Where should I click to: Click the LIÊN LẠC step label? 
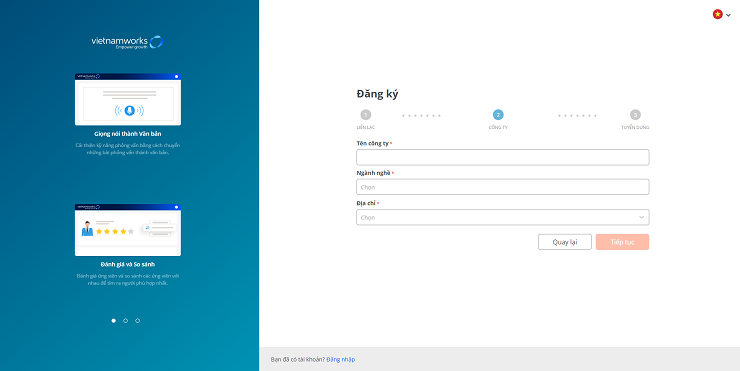tap(366, 127)
